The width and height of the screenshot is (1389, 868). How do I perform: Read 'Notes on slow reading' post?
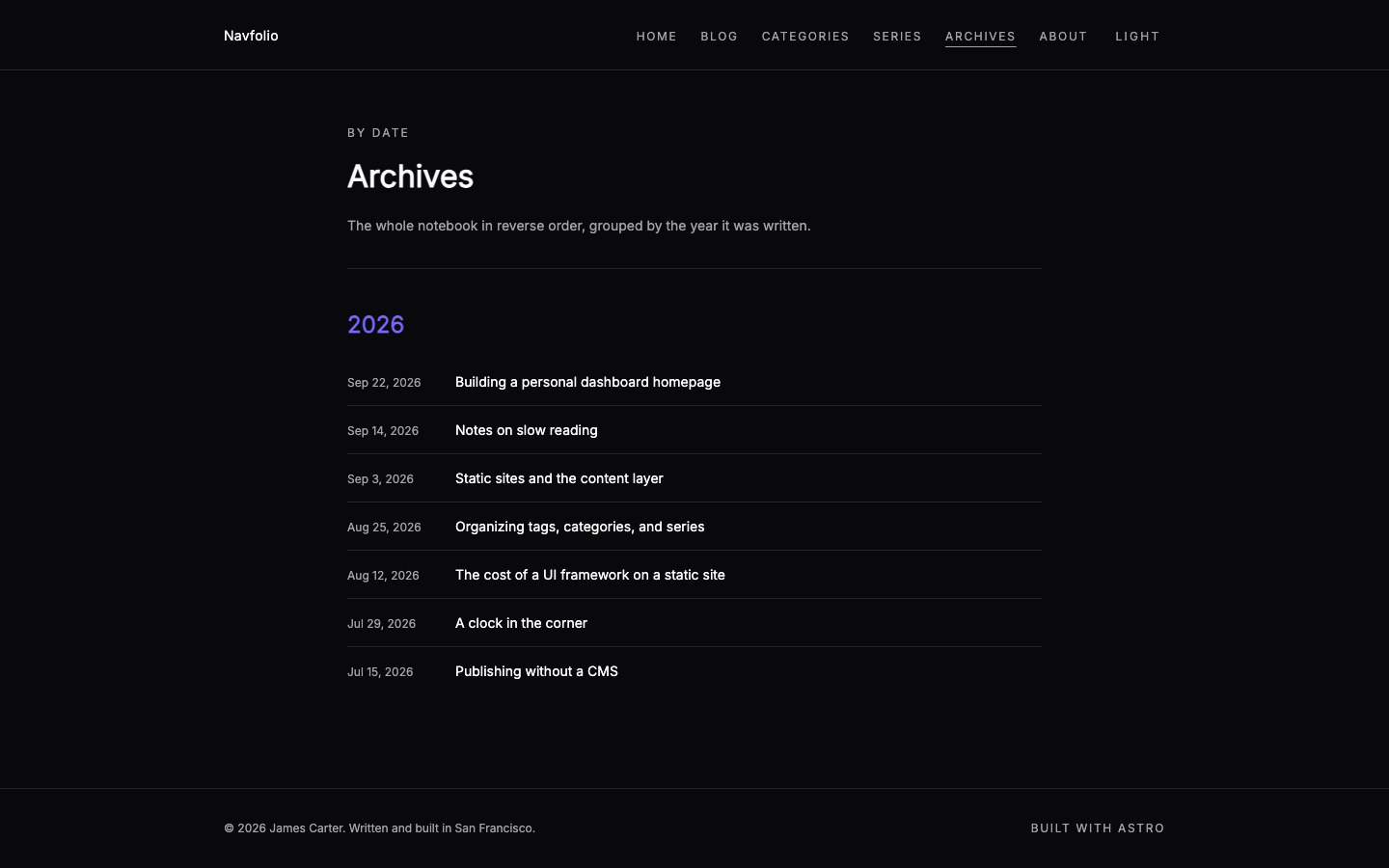[x=527, y=430]
